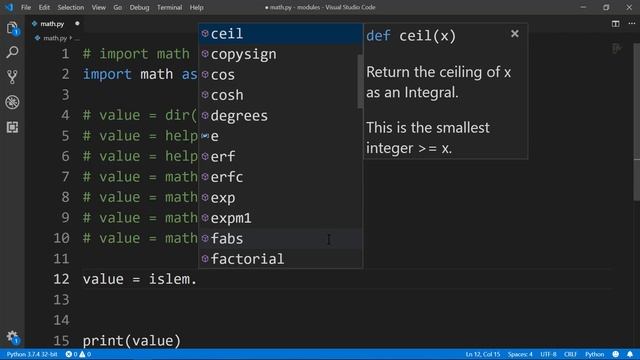Open the editor more actions ellipsis
This screenshot has width=640, height=360.
pyautogui.click(x=631, y=24)
